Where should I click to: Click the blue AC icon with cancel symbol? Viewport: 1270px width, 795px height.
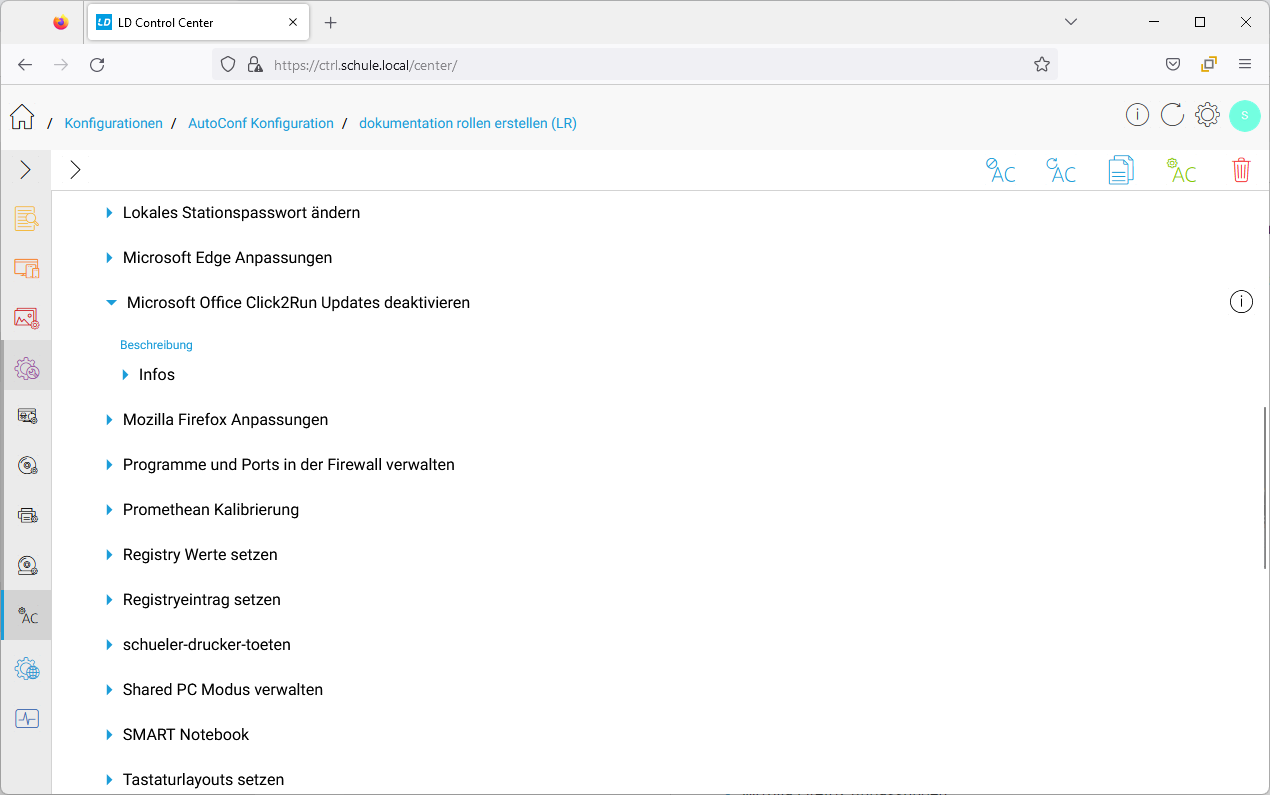[1000, 170]
